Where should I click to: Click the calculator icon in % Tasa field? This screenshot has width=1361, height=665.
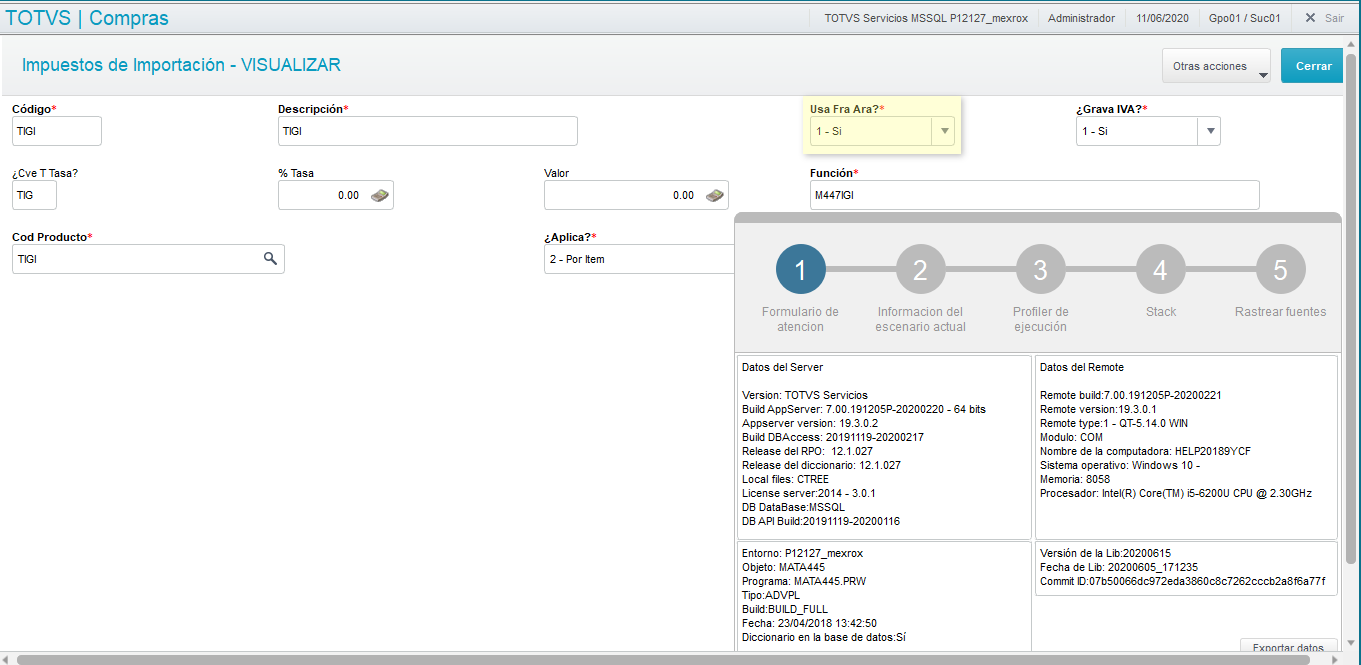tap(380, 196)
